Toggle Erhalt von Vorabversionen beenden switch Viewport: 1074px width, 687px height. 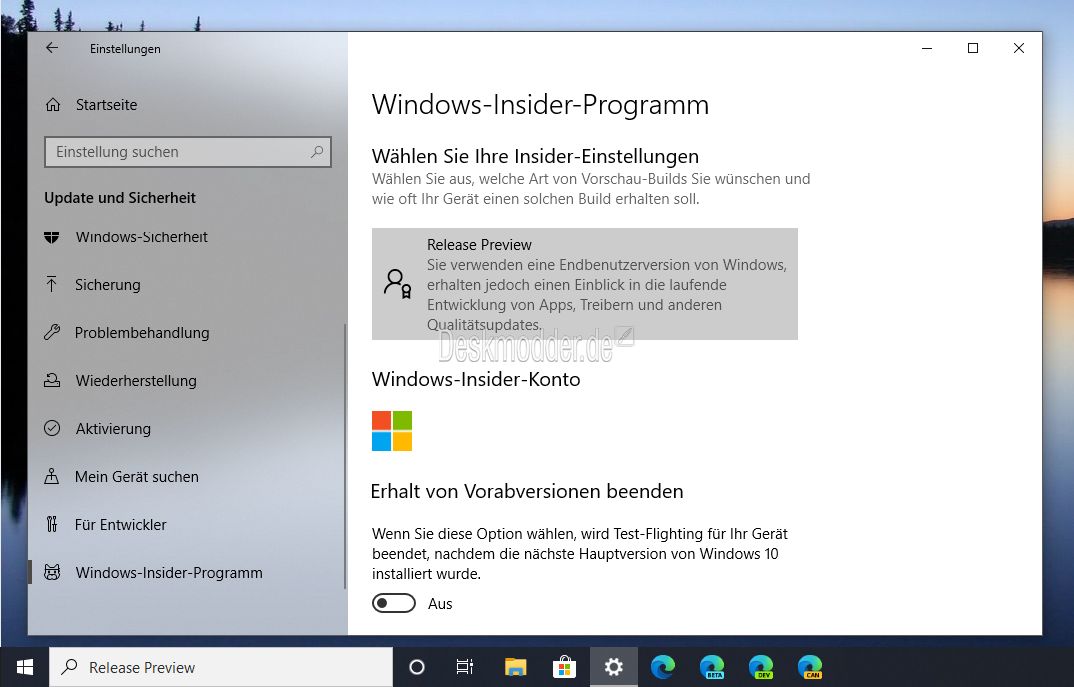click(x=394, y=603)
